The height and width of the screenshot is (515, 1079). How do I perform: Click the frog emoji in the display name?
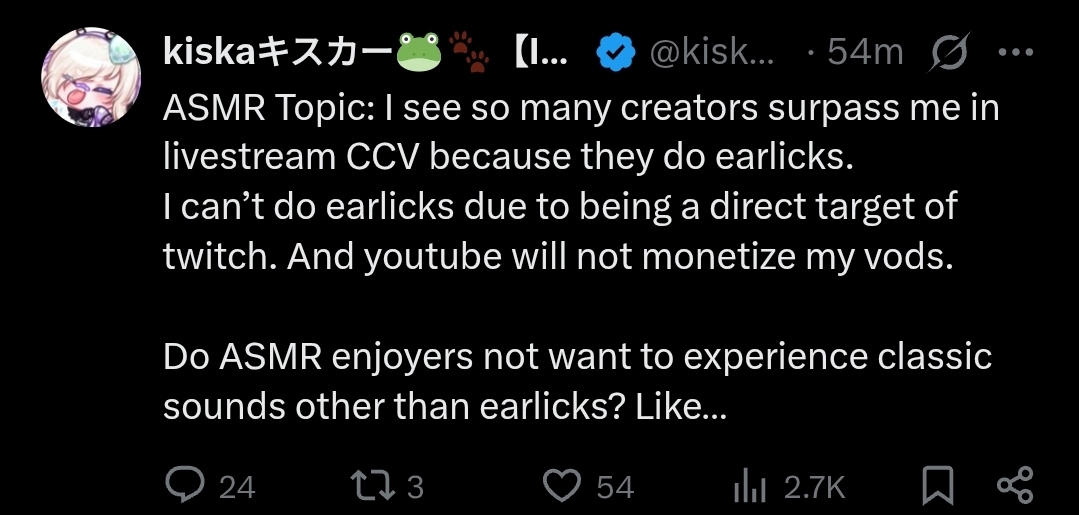(419, 52)
